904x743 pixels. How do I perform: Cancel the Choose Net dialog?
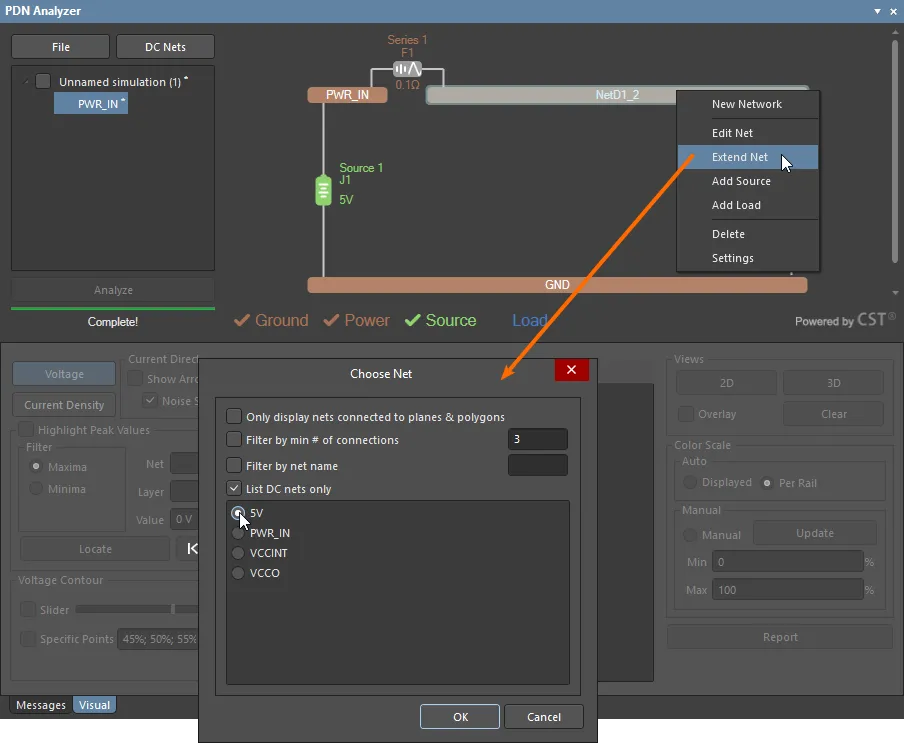pyautogui.click(x=544, y=716)
